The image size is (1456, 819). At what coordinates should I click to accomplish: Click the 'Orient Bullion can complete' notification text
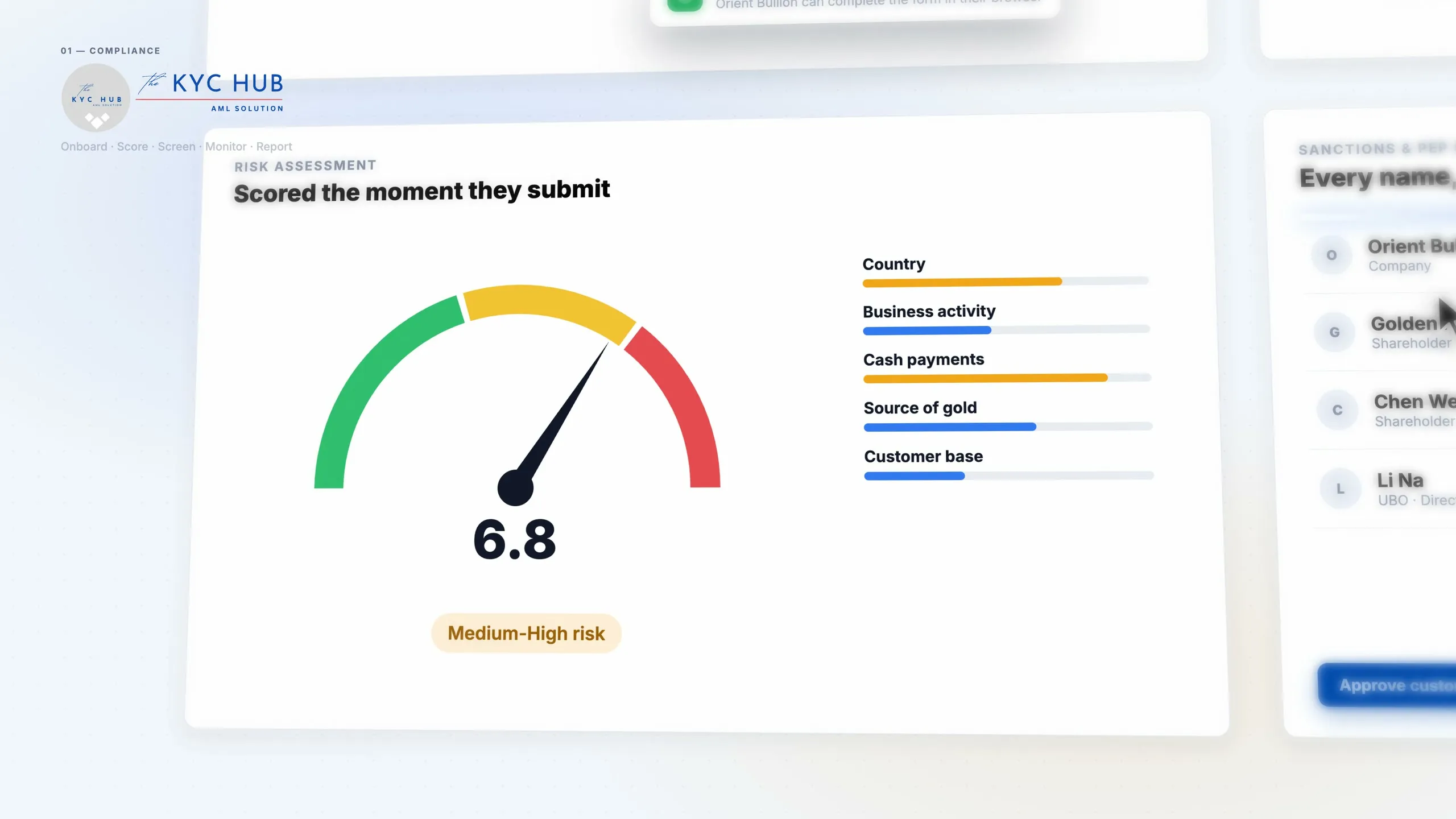click(878, 3)
